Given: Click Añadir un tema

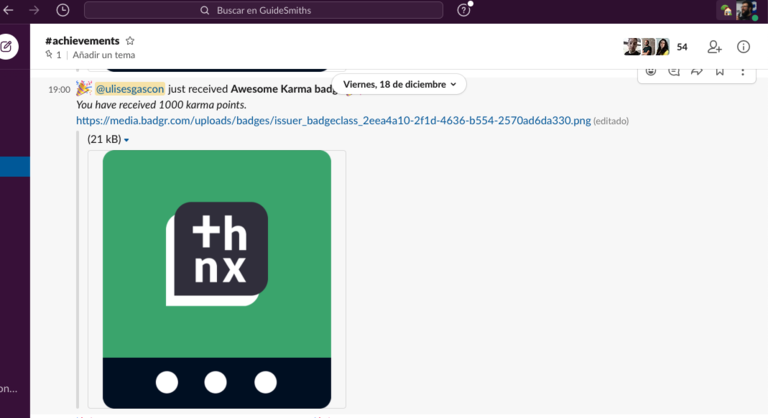Looking at the screenshot, I should pos(104,55).
